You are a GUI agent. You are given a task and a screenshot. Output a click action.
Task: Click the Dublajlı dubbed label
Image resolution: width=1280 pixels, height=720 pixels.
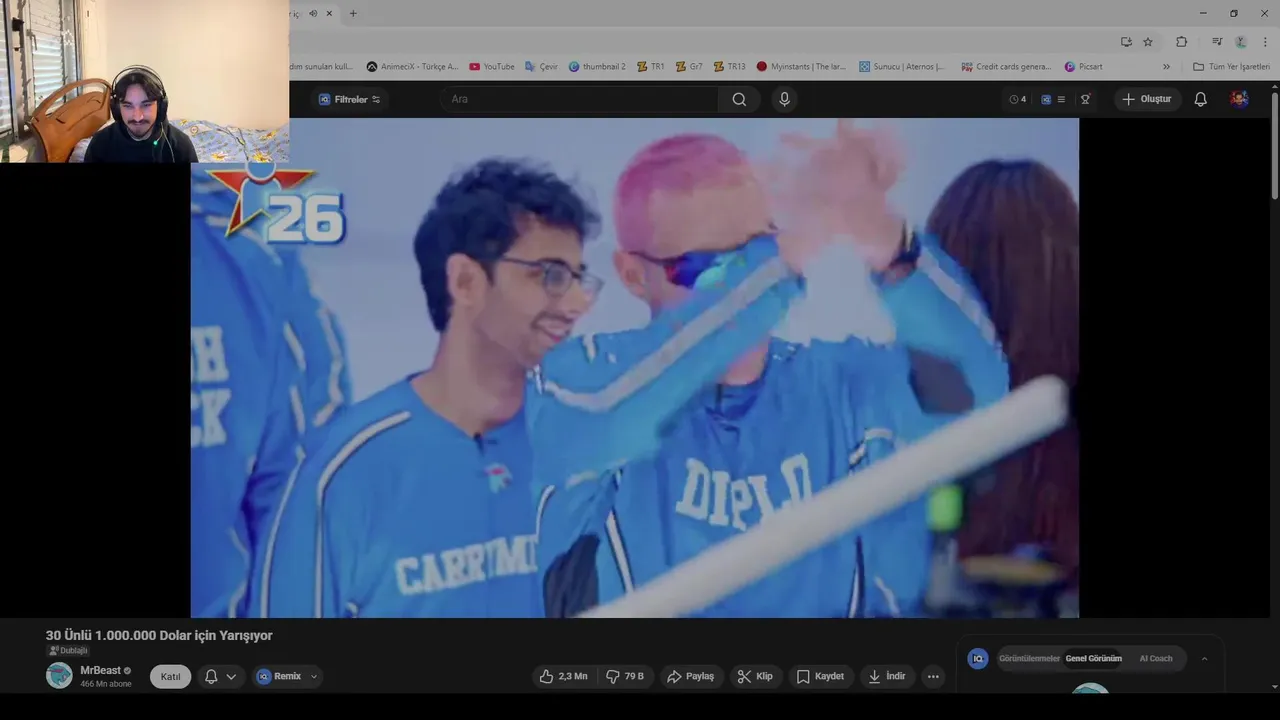tap(68, 650)
